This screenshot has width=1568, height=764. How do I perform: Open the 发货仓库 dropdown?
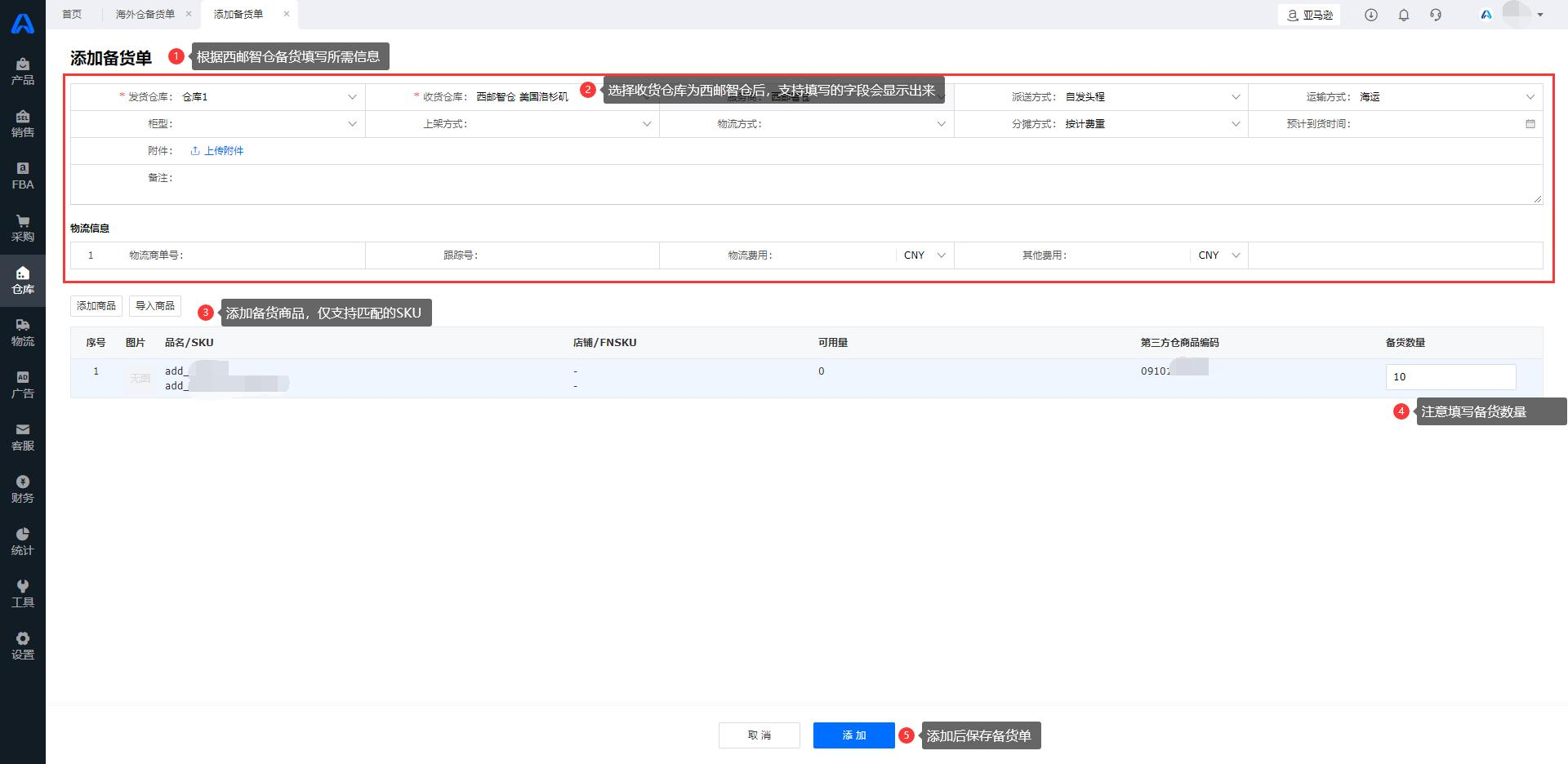point(269,97)
